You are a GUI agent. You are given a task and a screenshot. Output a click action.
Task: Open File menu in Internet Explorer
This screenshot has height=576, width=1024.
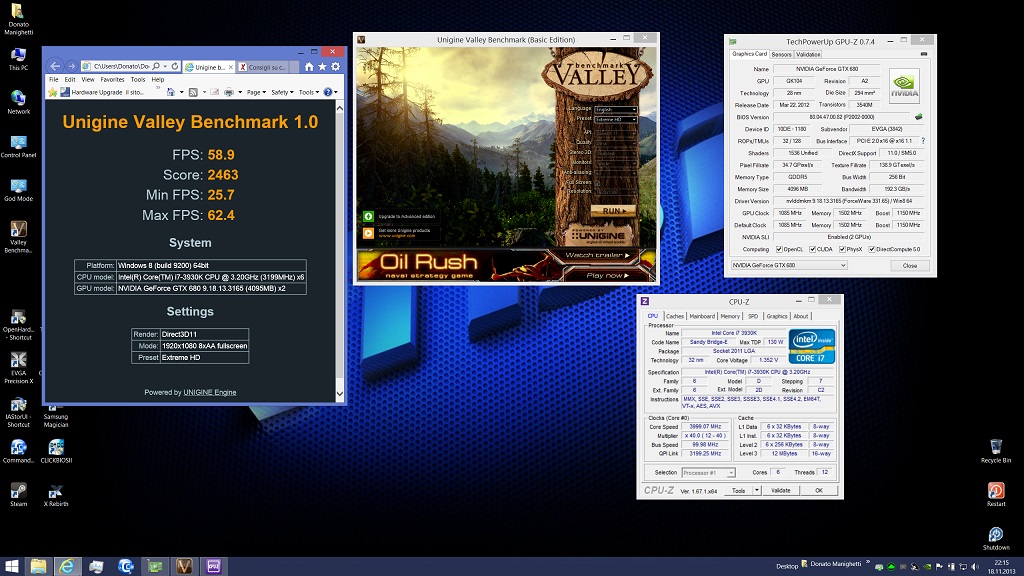coord(54,79)
